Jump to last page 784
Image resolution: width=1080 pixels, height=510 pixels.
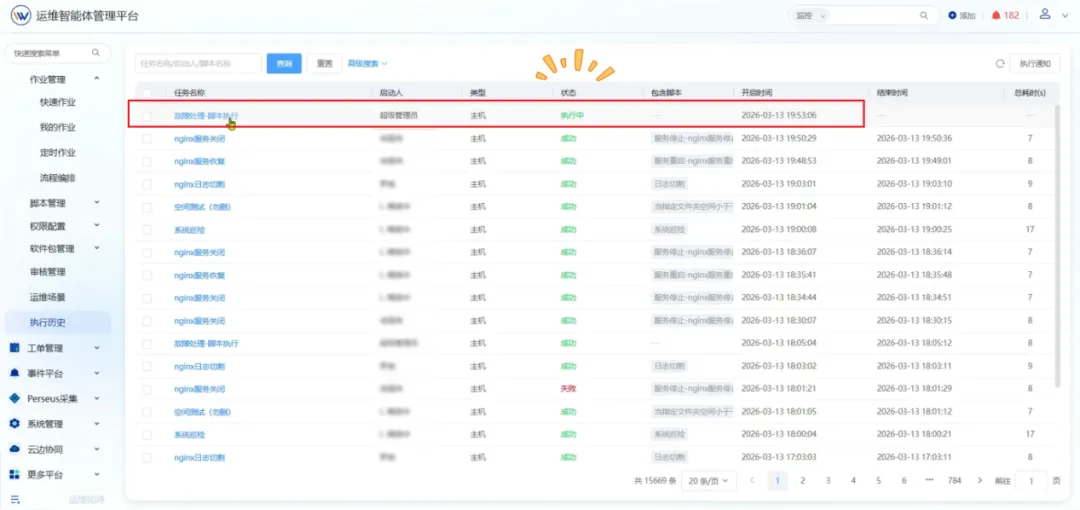coord(954,480)
